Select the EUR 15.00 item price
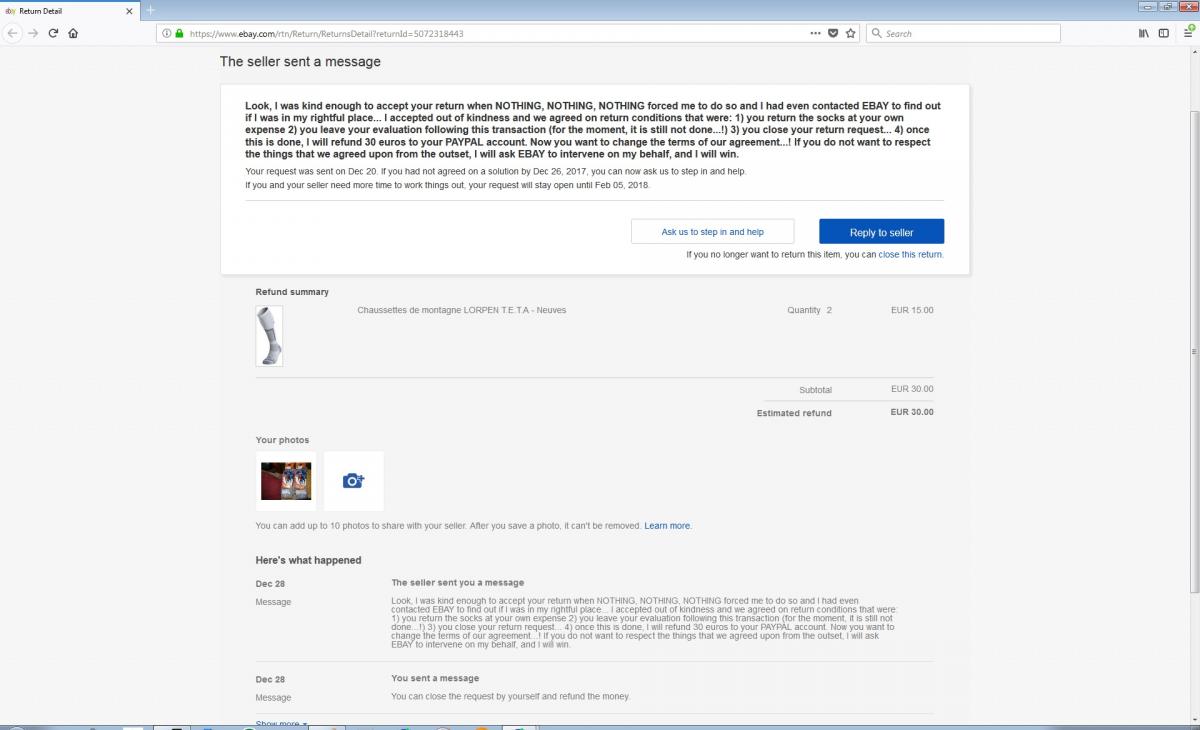The width and height of the screenshot is (1200, 730). point(912,310)
